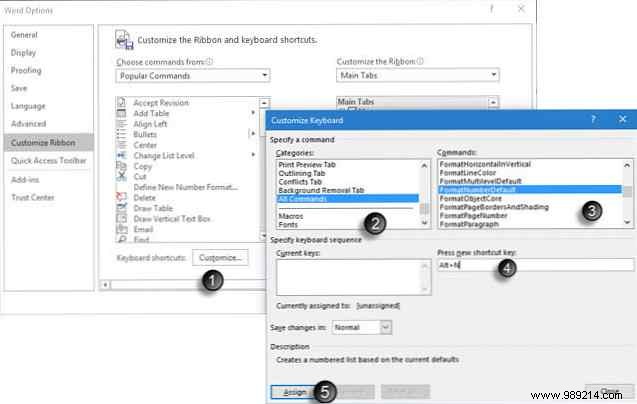Select FormatPageBordersAndShading command
The width and height of the screenshot is (637, 404).
pyautogui.click(x=494, y=207)
